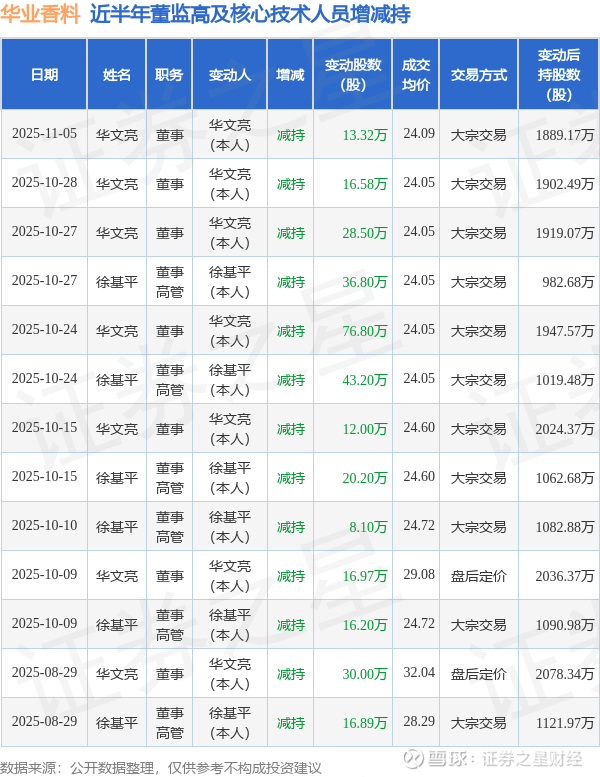Click 盘后定价 in the 2025-08-29 row
The height and width of the screenshot is (777, 600).
pyautogui.click(x=479, y=674)
